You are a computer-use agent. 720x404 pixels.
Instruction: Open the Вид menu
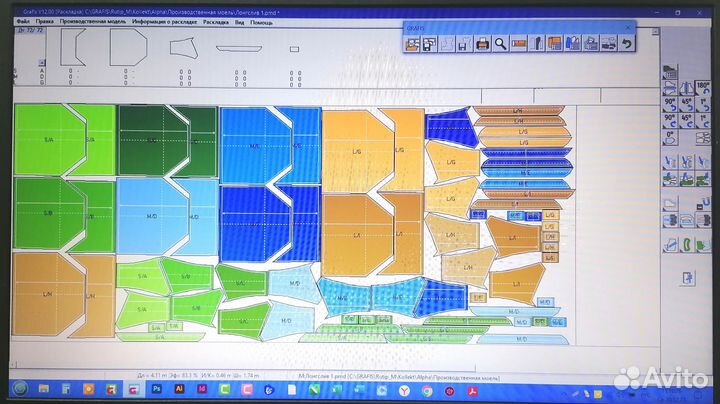(x=240, y=21)
